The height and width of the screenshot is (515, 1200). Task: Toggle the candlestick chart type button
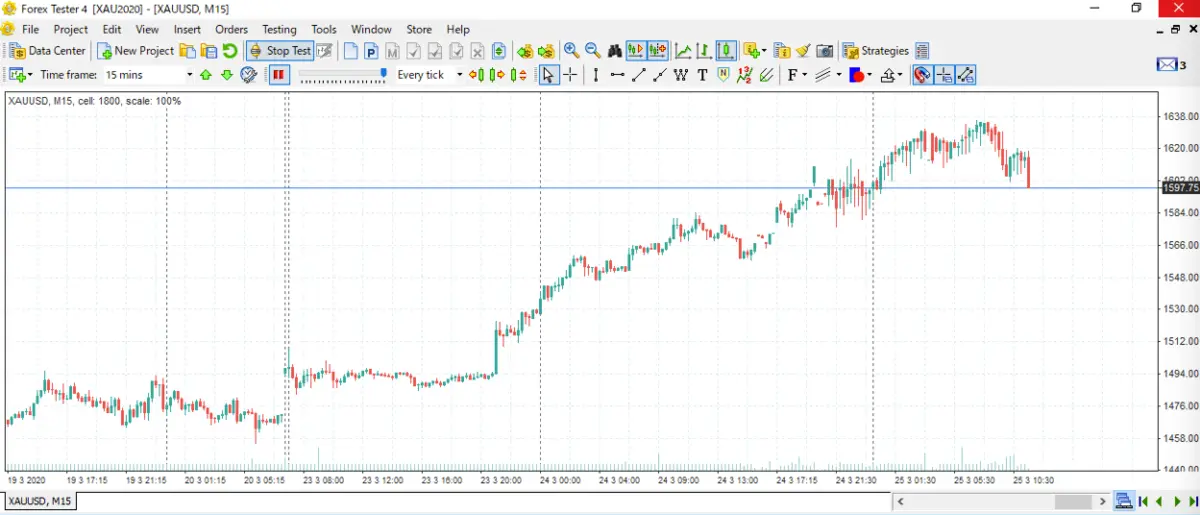coord(726,50)
